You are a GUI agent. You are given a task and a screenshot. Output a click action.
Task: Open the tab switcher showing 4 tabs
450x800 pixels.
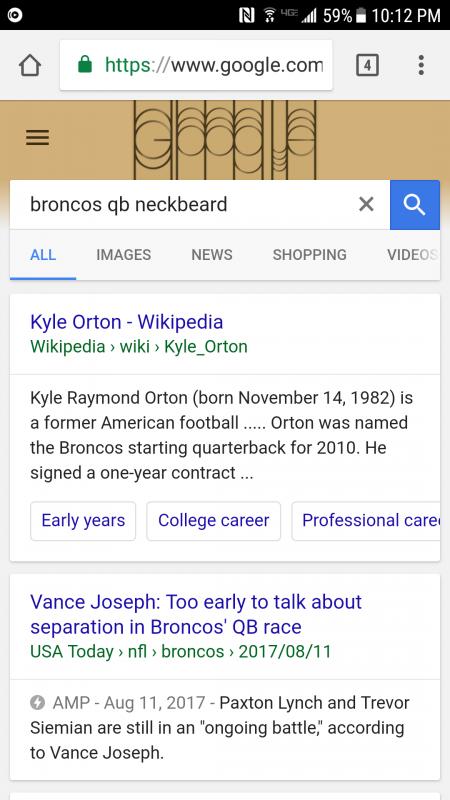(367, 65)
